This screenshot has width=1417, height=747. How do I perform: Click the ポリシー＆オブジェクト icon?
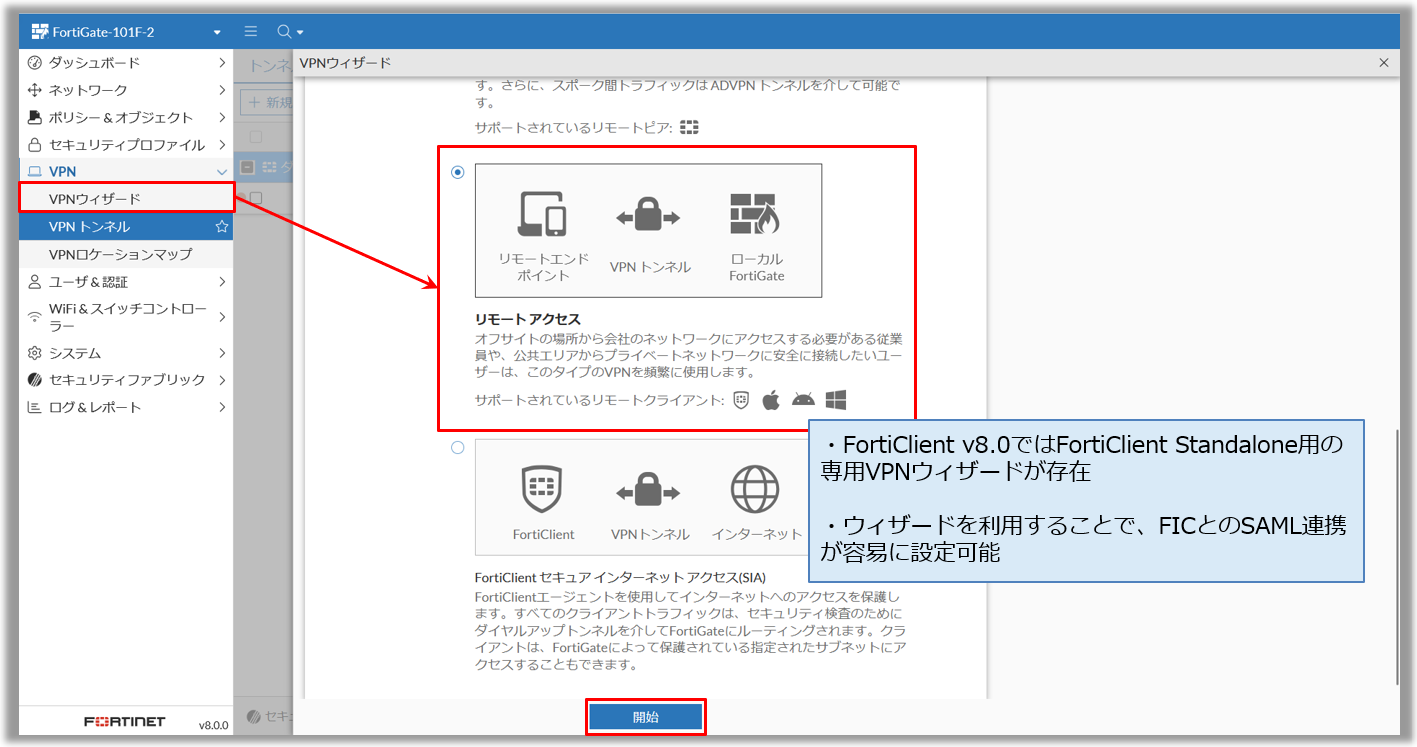tap(35, 117)
